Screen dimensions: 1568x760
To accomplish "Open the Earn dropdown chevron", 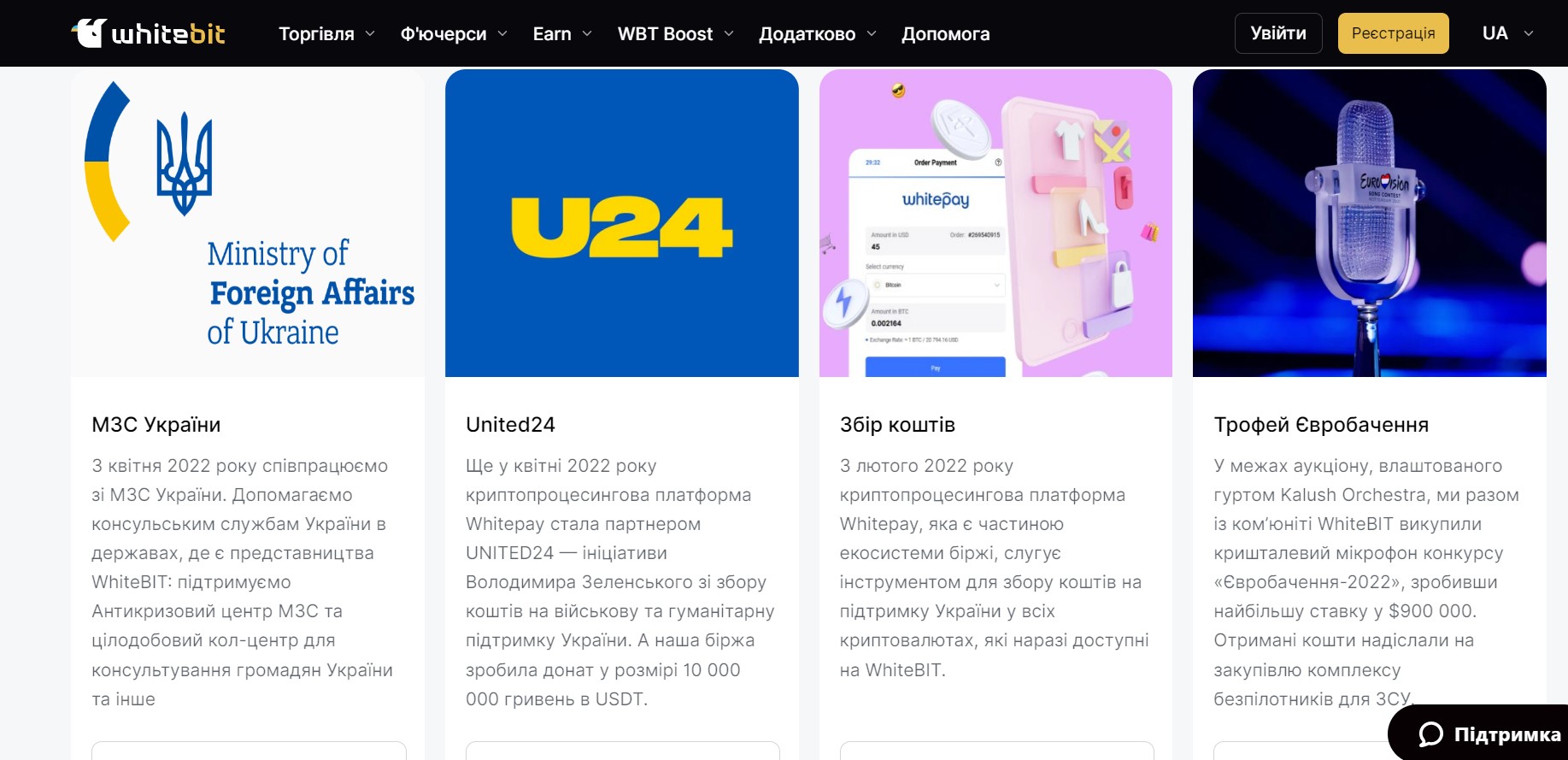I will pos(587,33).
